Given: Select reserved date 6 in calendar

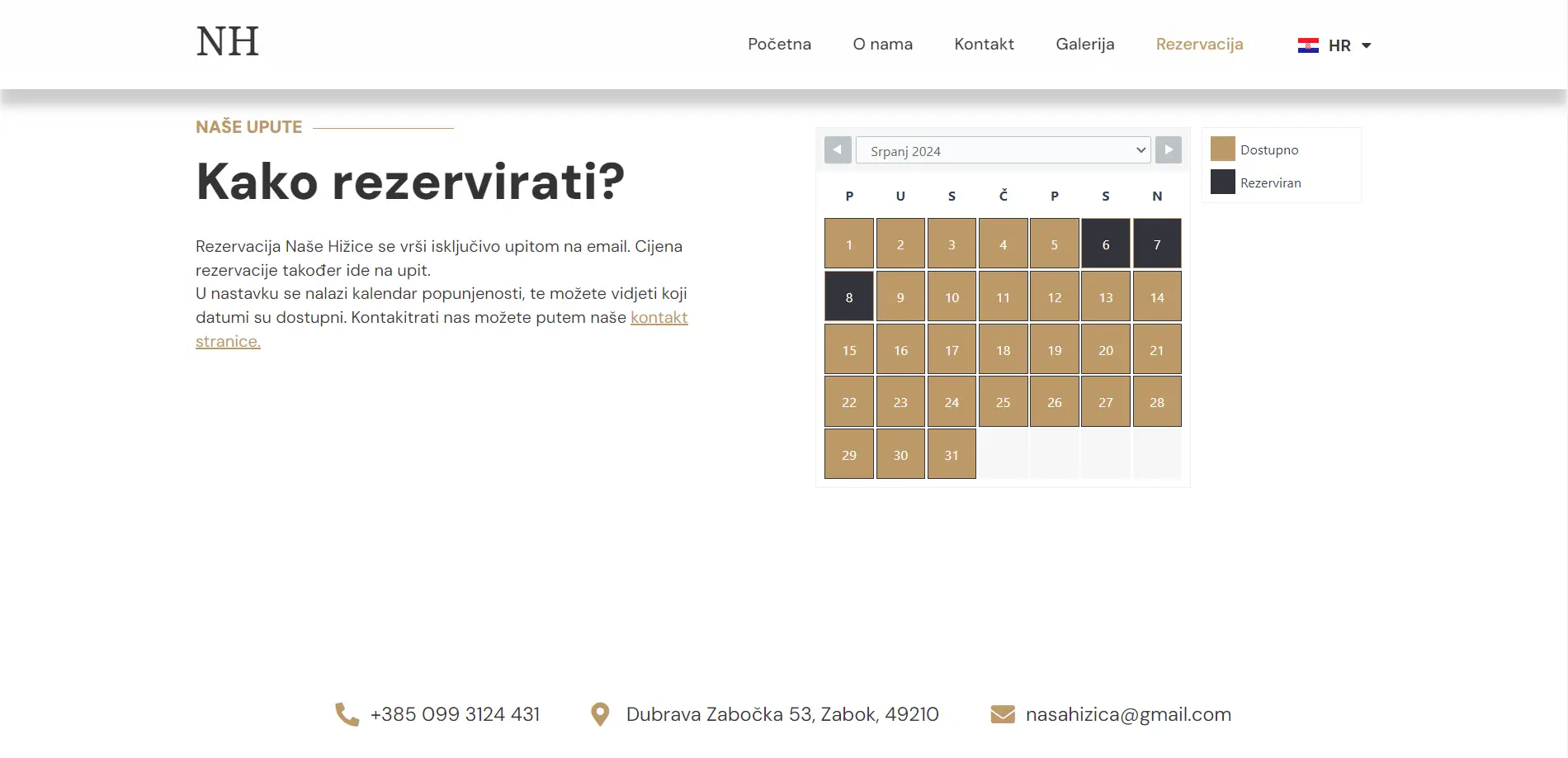Looking at the screenshot, I should coord(1105,244).
